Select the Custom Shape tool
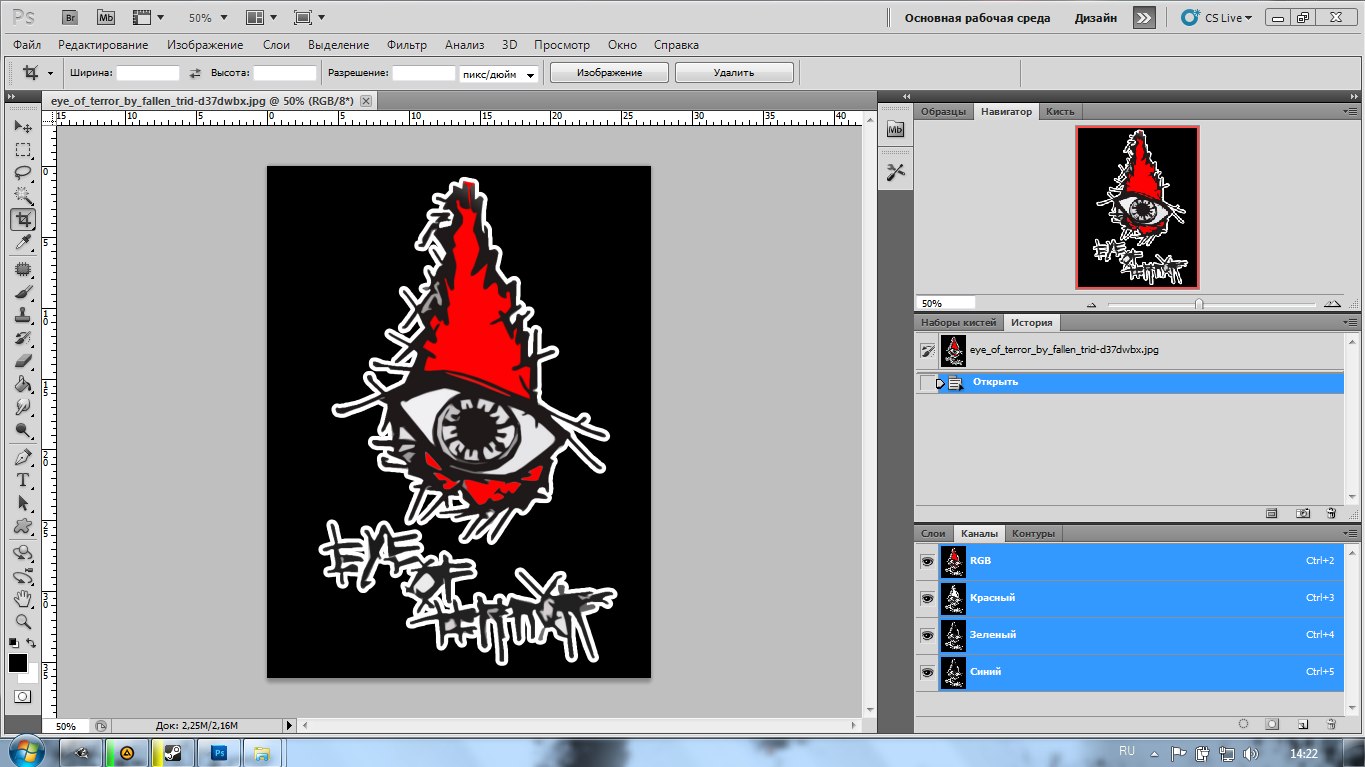 tap(23, 527)
